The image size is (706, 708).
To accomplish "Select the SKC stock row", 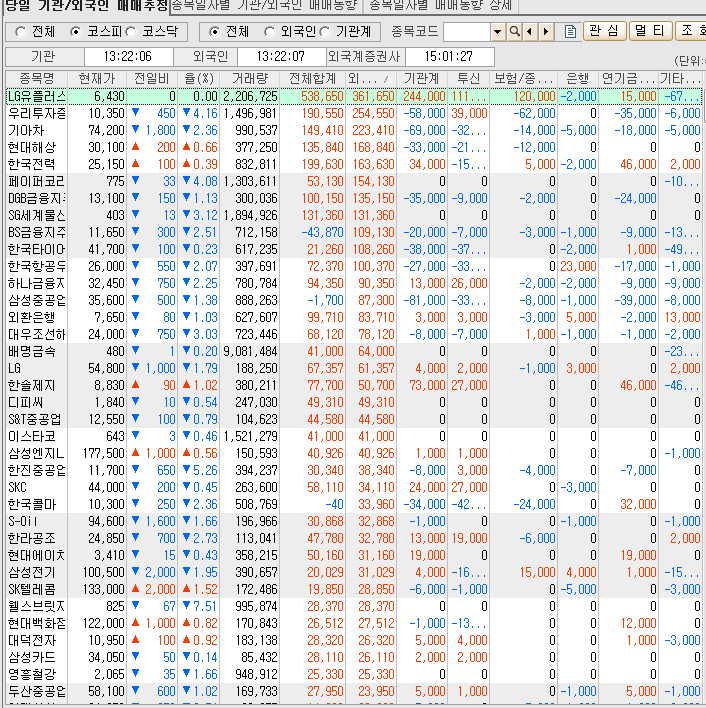I will 354,488.
